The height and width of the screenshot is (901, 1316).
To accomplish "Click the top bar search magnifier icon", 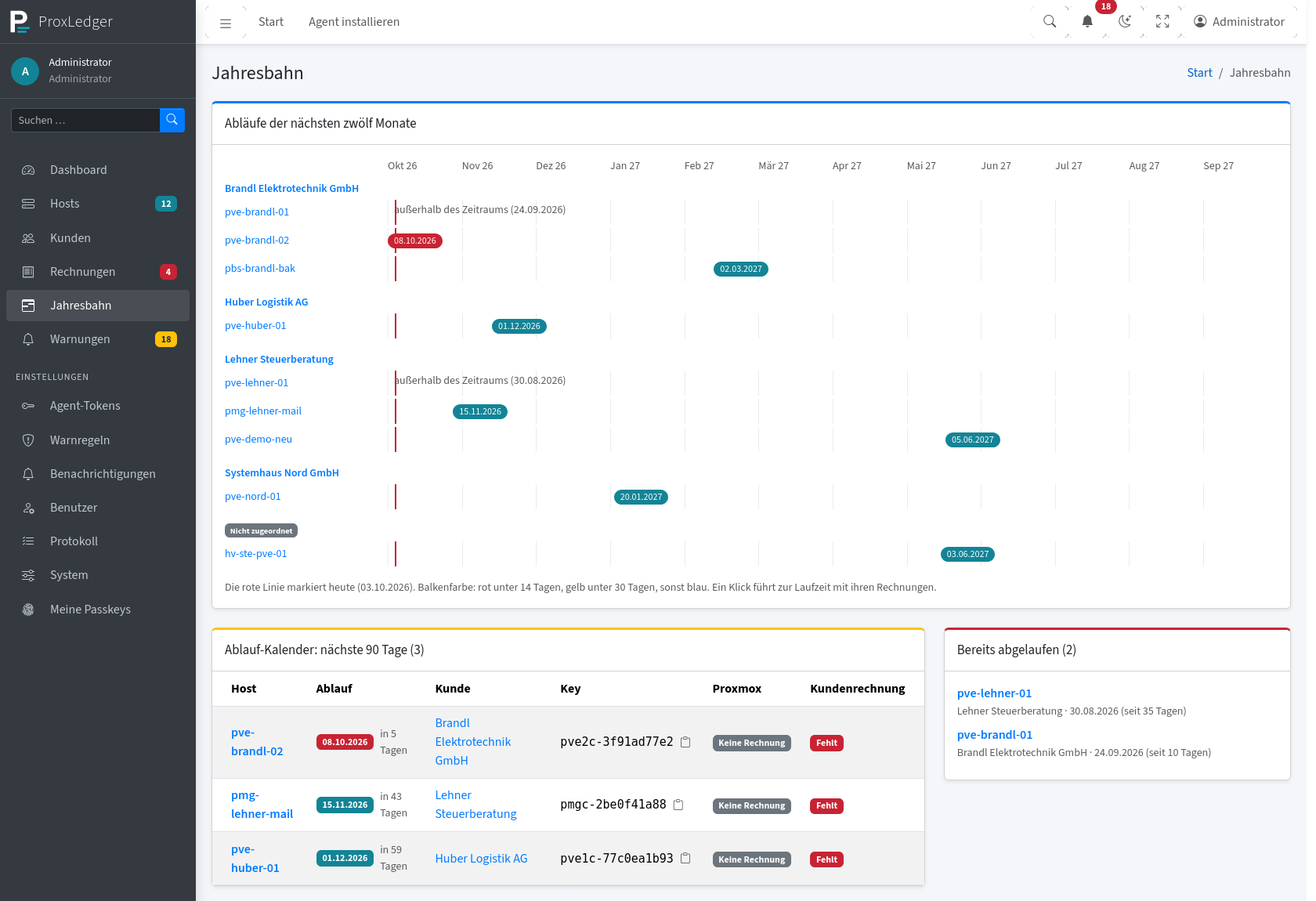I will 1050,22.
